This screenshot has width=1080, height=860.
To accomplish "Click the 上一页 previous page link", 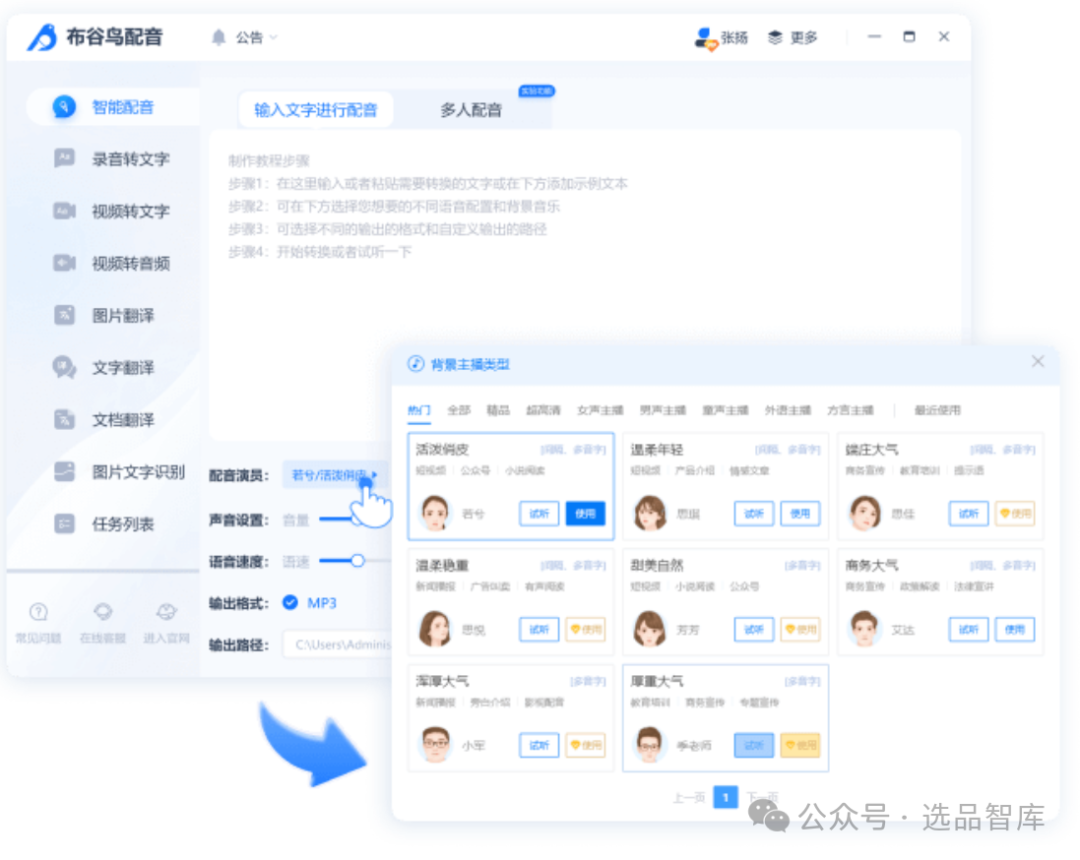I will click(x=689, y=798).
